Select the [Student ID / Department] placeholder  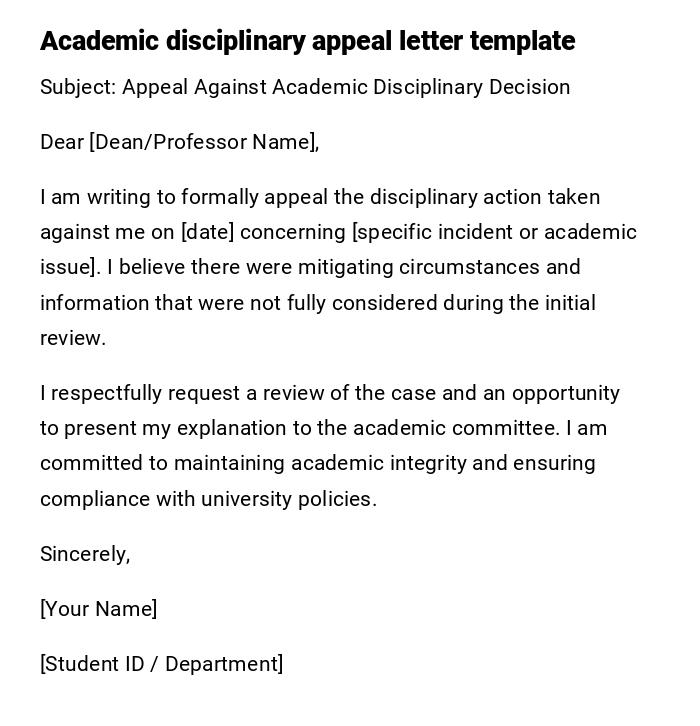pyautogui.click(x=161, y=664)
